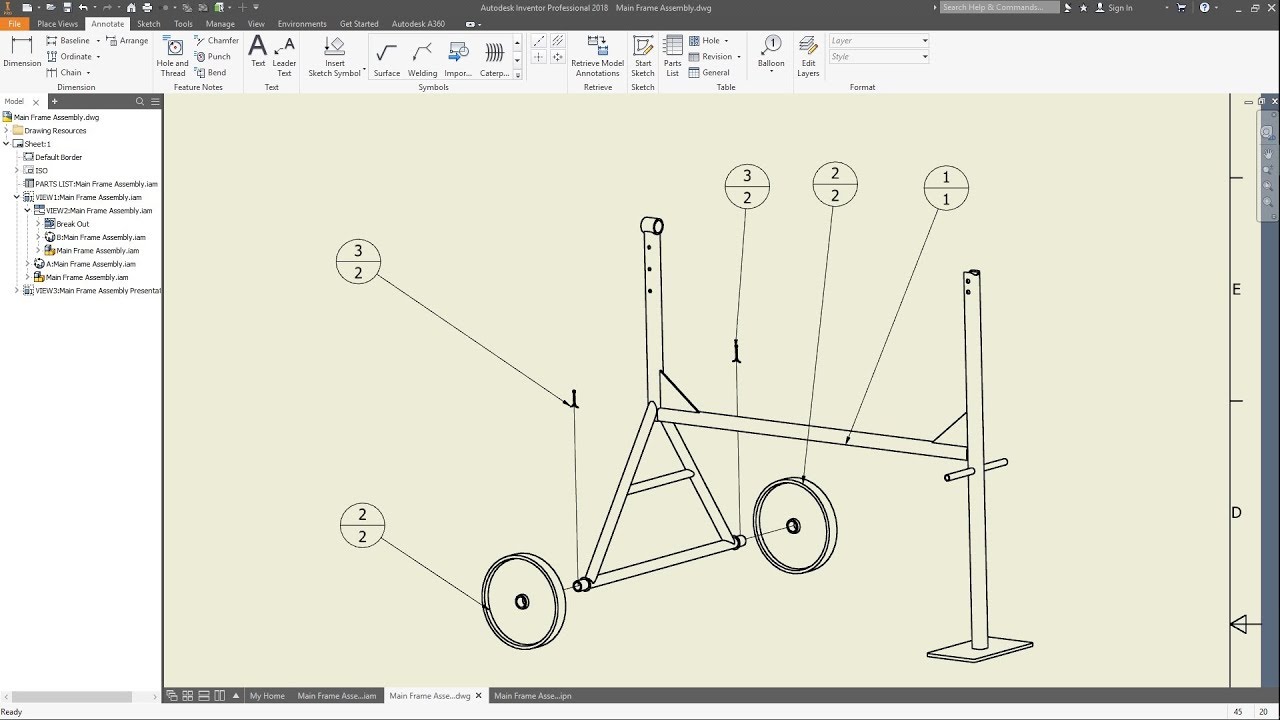Select the Start Sketch tool
The image size is (1280, 720).
click(x=643, y=55)
